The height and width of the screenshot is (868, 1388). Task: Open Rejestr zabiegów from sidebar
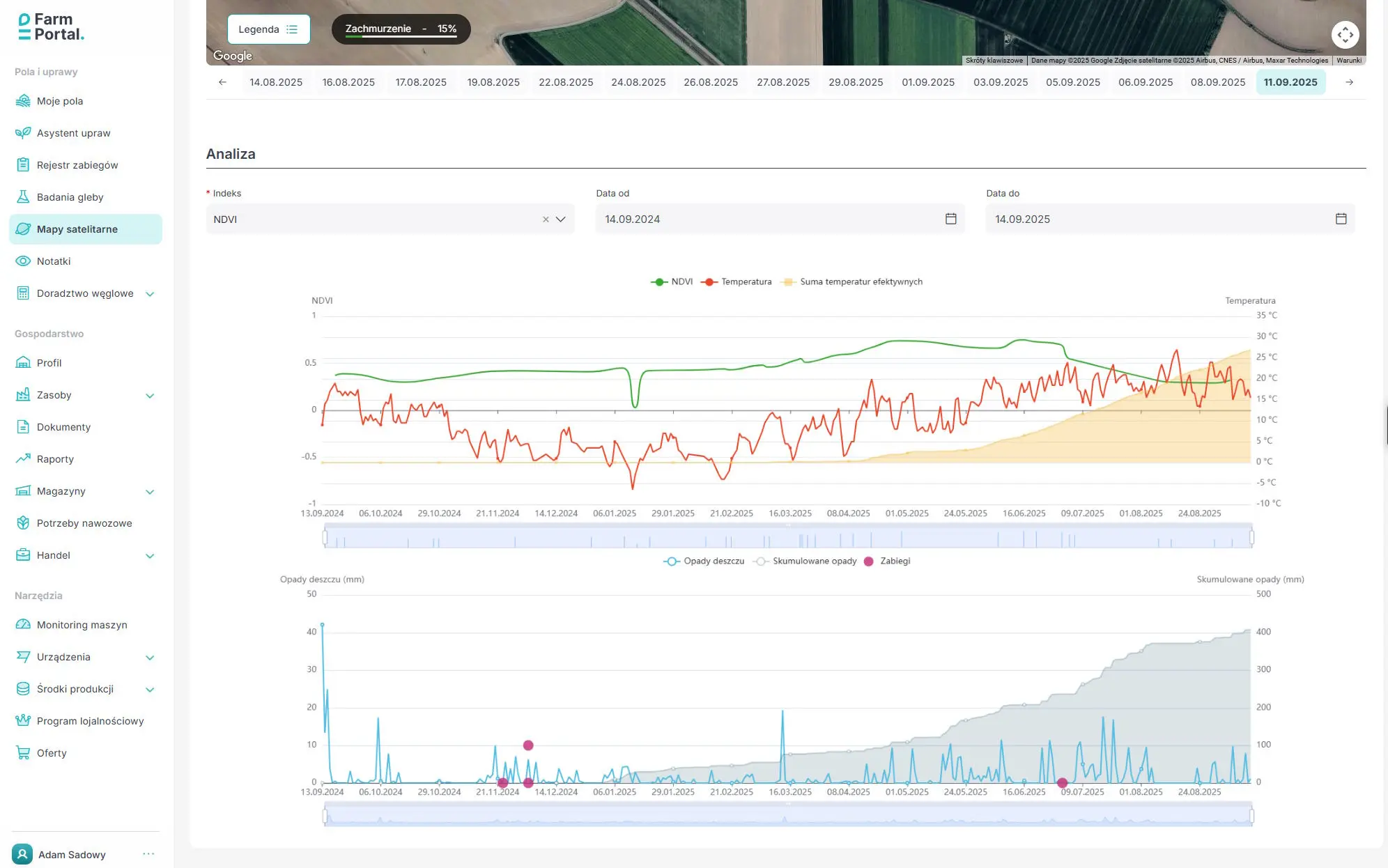77,165
